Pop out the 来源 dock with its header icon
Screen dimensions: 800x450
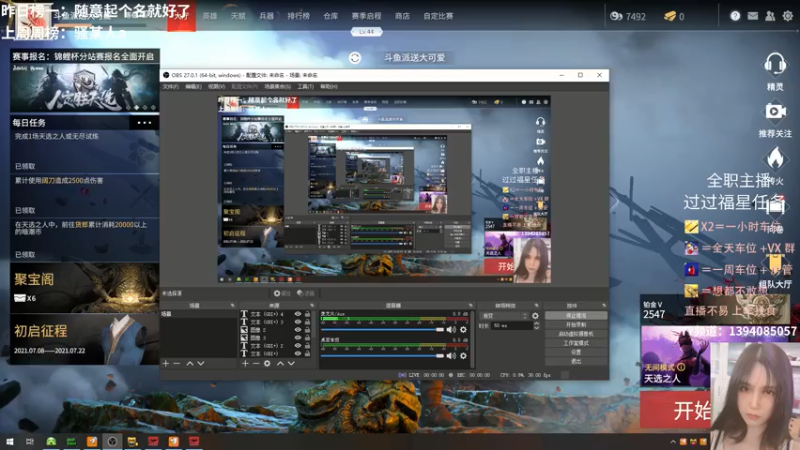(x=312, y=306)
